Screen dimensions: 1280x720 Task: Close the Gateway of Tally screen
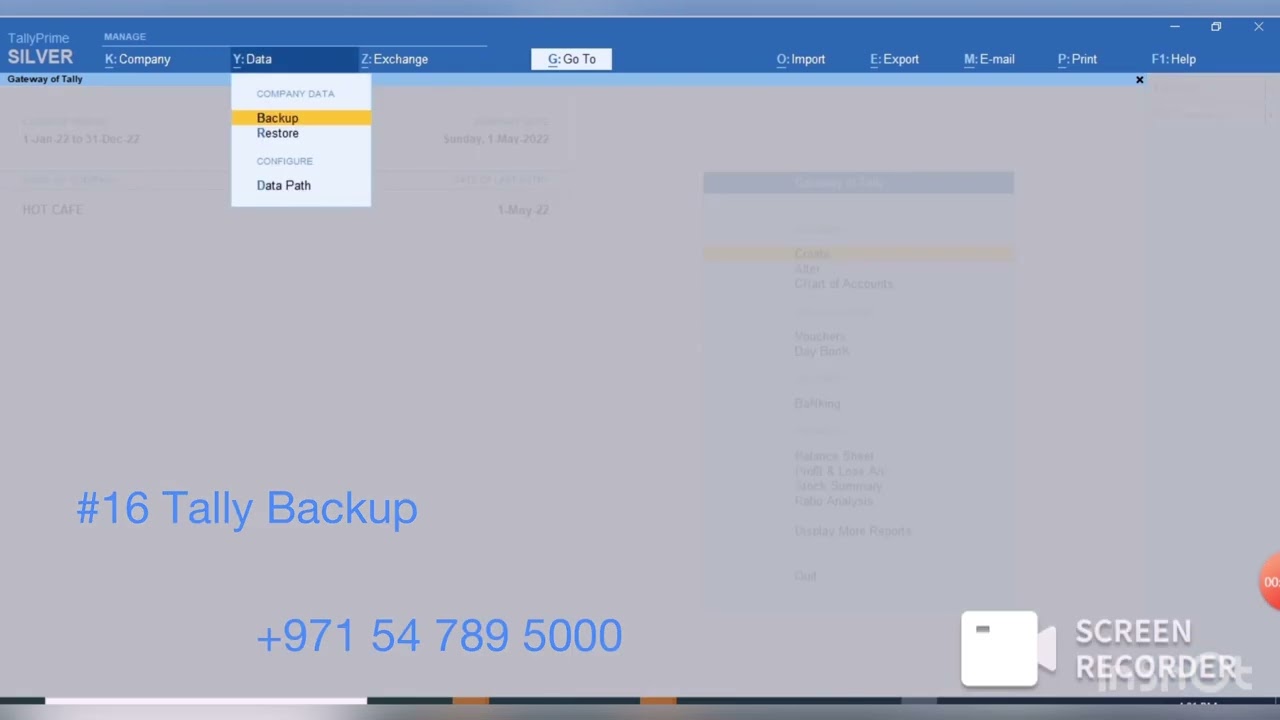coord(1139,79)
